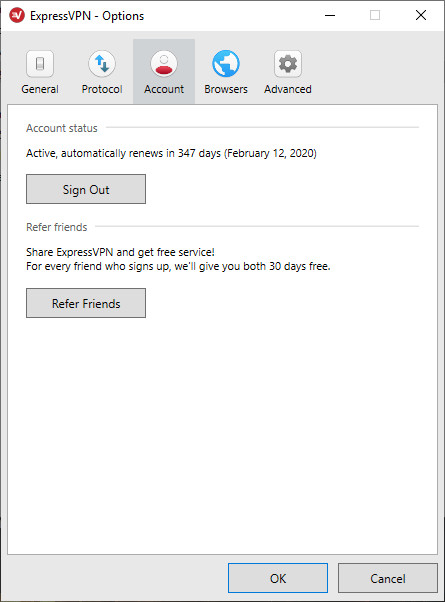The width and height of the screenshot is (445, 602).
Task: Click the account renewal status text
Action: [171, 153]
